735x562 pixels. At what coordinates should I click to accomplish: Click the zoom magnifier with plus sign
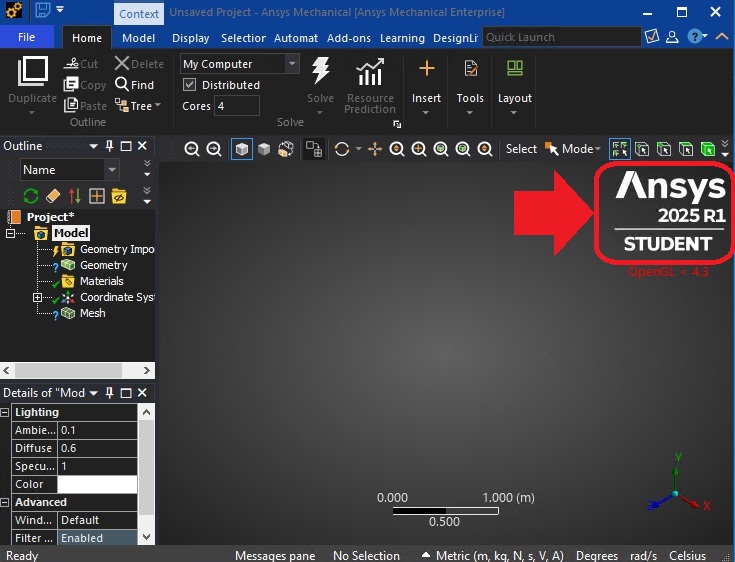419,149
